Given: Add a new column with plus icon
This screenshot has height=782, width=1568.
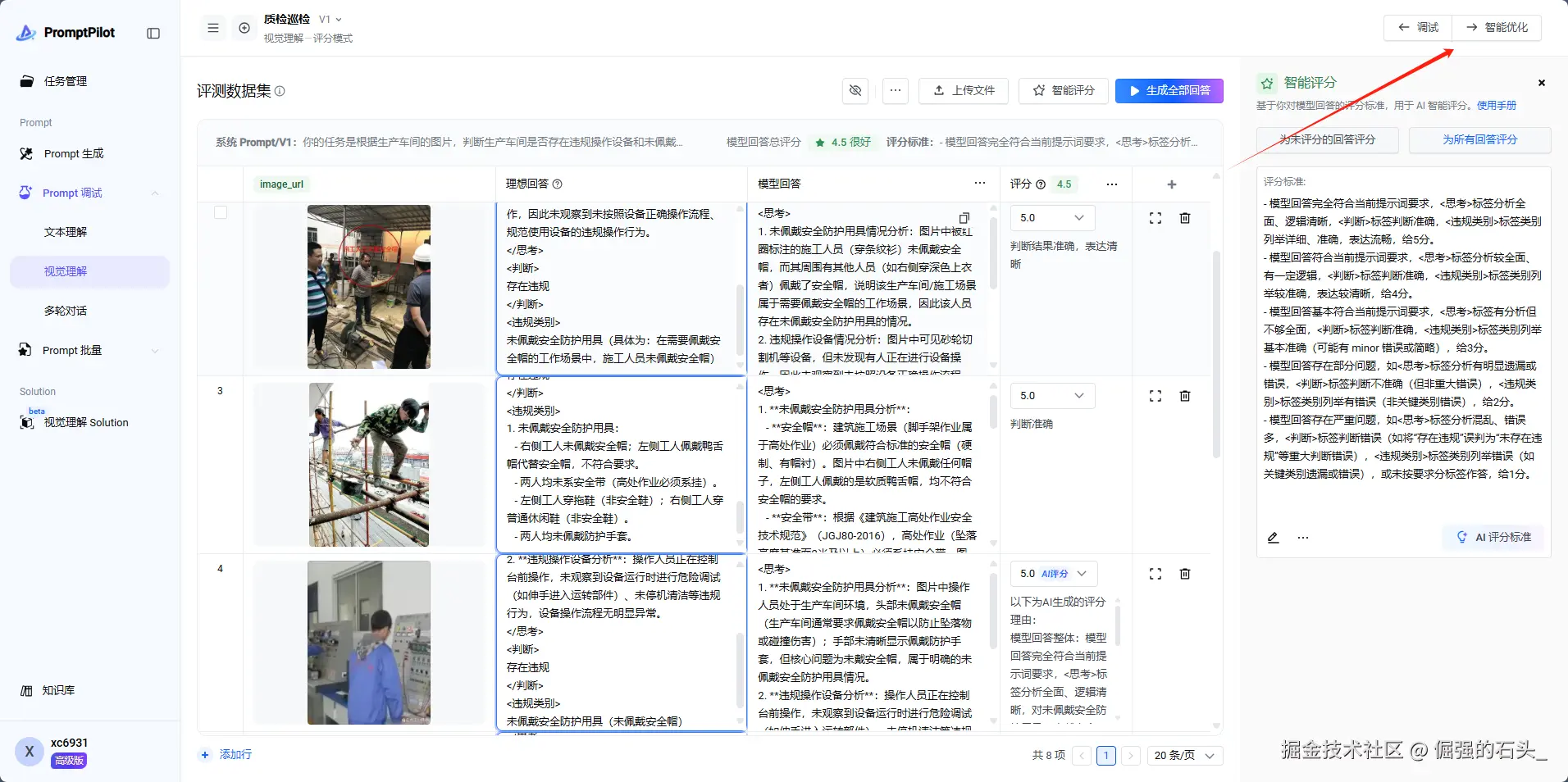Looking at the screenshot, I should point(1172,184).
